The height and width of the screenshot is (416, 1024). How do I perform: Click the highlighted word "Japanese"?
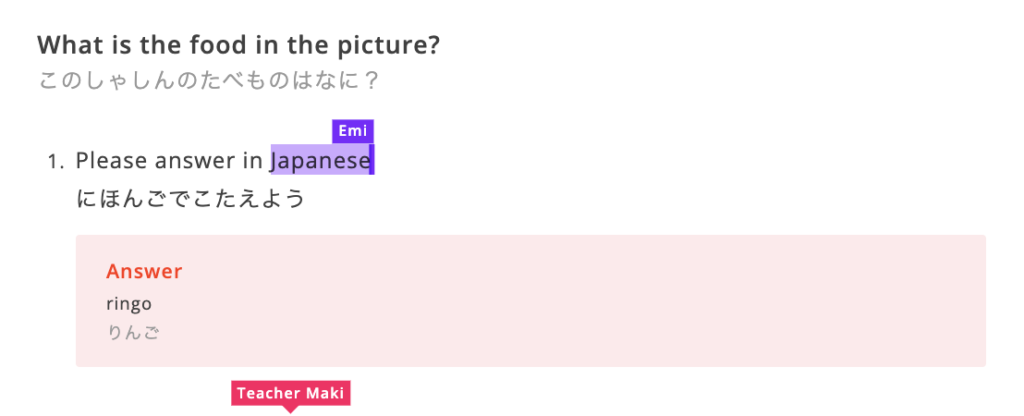point(321,160)
